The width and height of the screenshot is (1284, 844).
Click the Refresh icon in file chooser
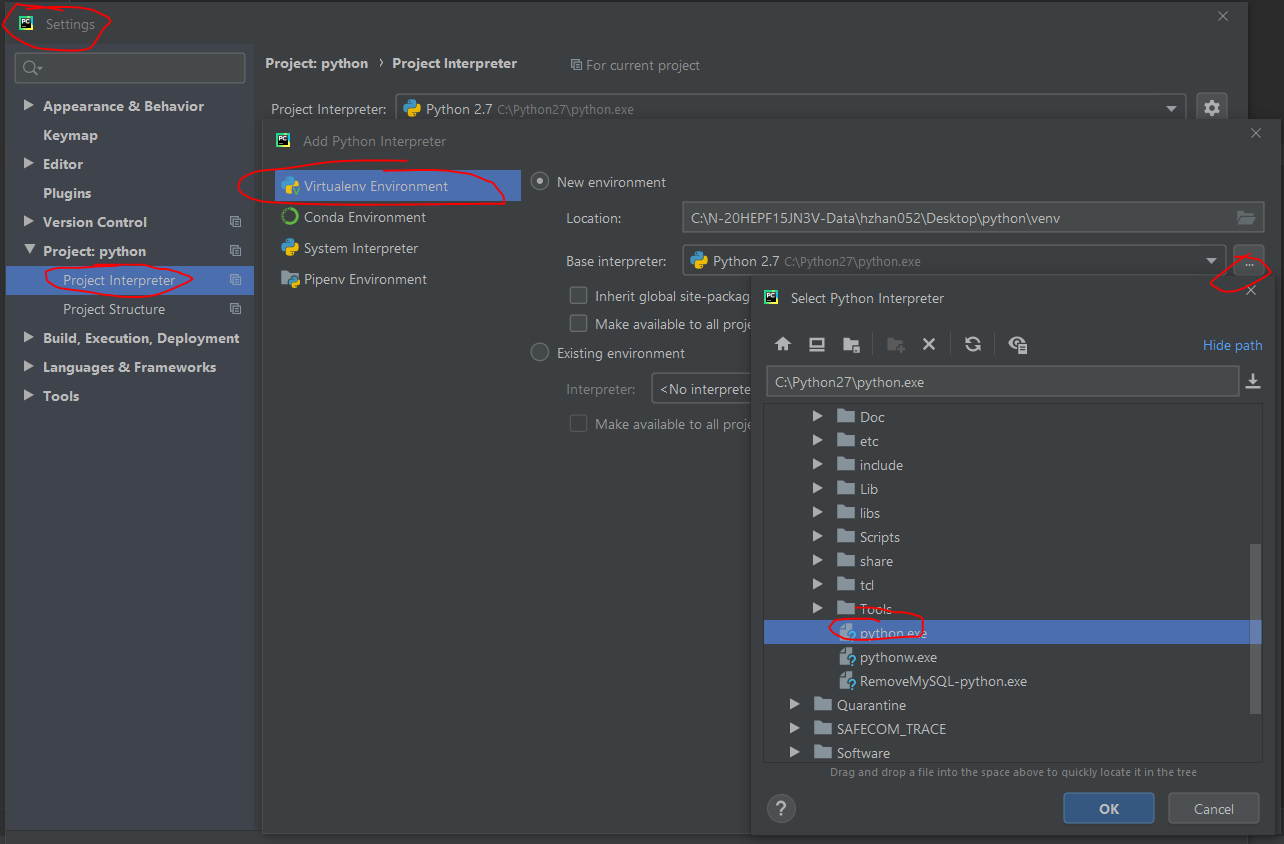coord(972,344)
